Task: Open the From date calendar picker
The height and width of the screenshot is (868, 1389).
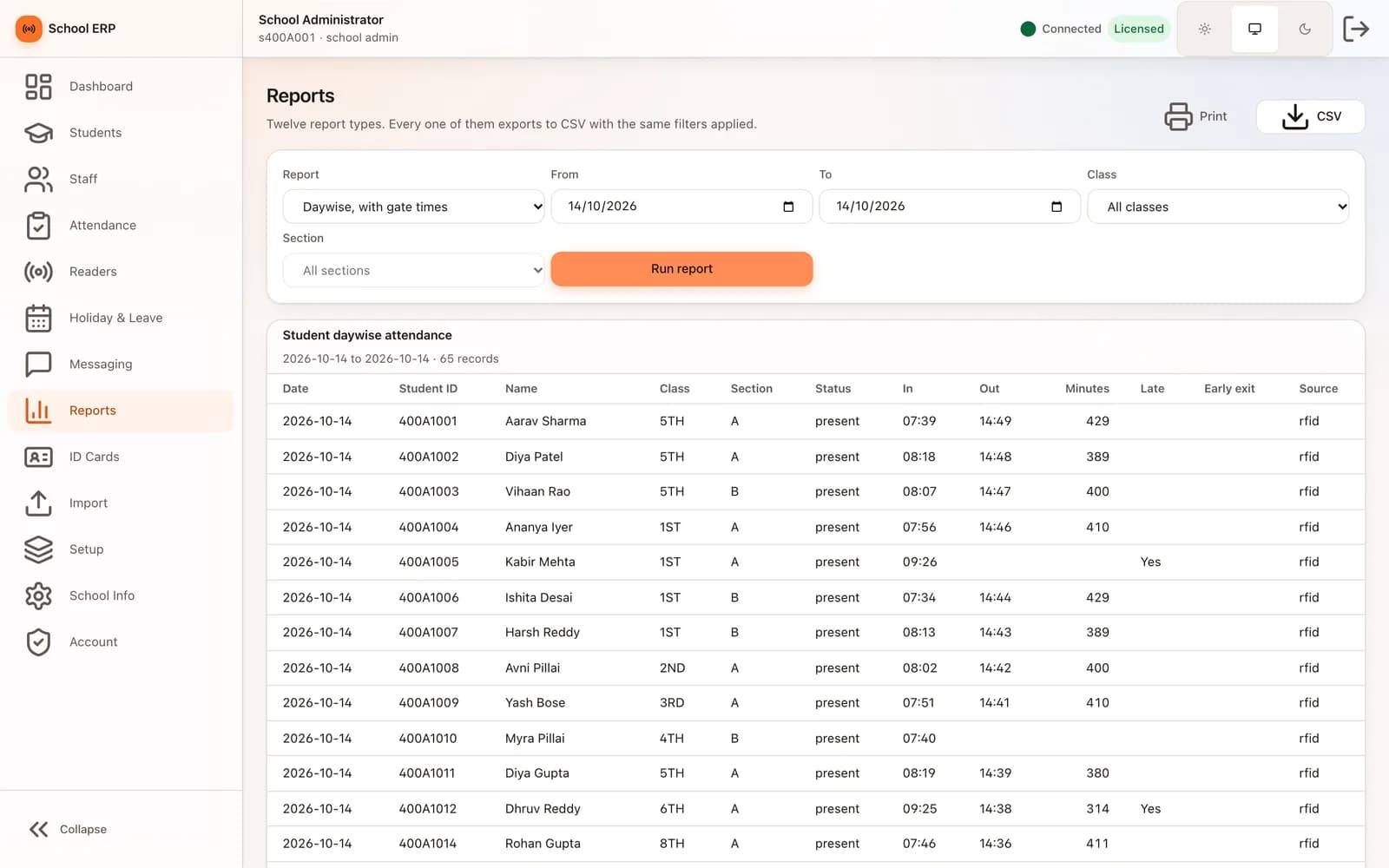Action: (x=788, y=207)
